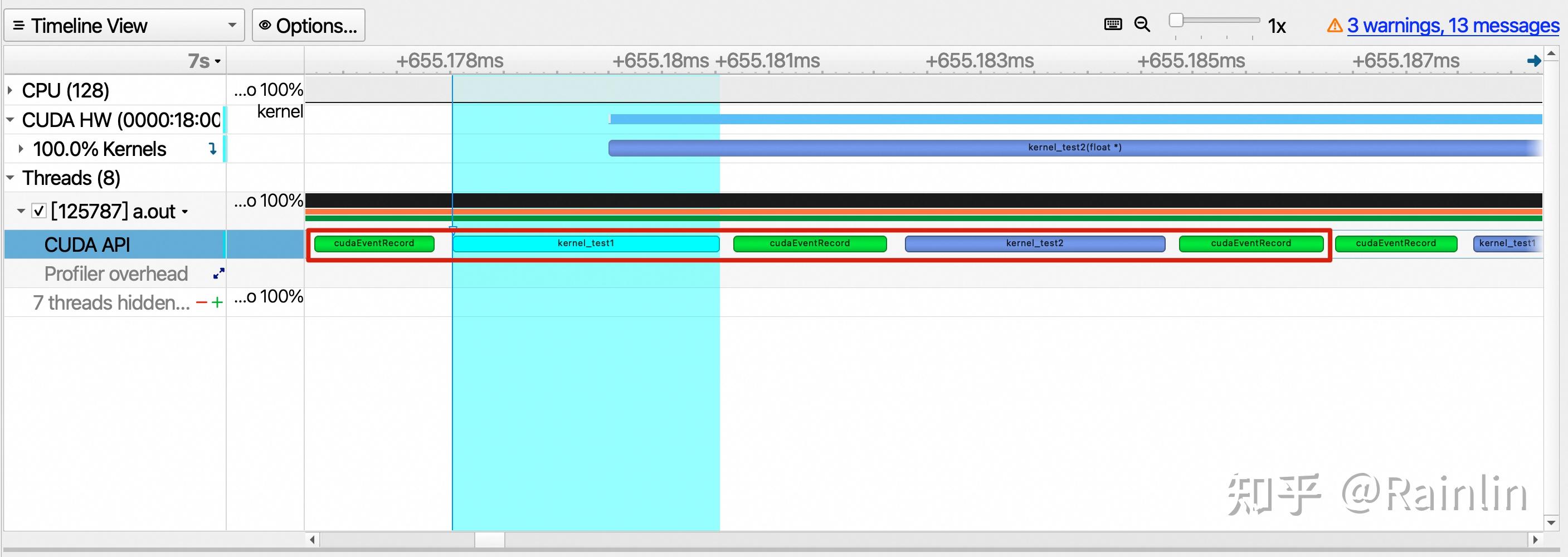Click the expand arrows icon next to Profiler overhead
This screenshot has height=557, width=1568.
[218, 273]
